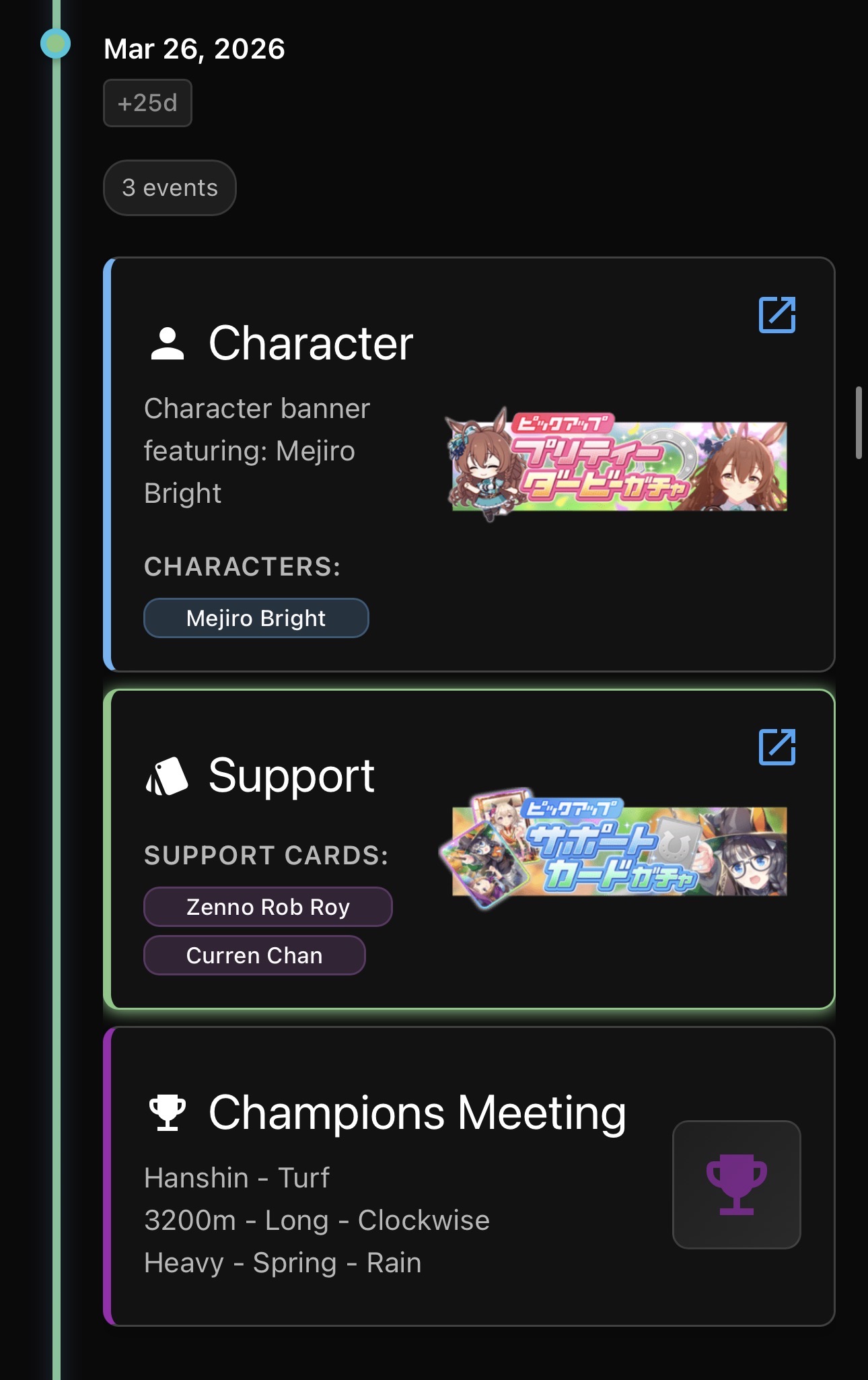Click the Mar 26, 2026 date heading
This screenshot has height=1380, width=868.
click(x=194, y=49)
